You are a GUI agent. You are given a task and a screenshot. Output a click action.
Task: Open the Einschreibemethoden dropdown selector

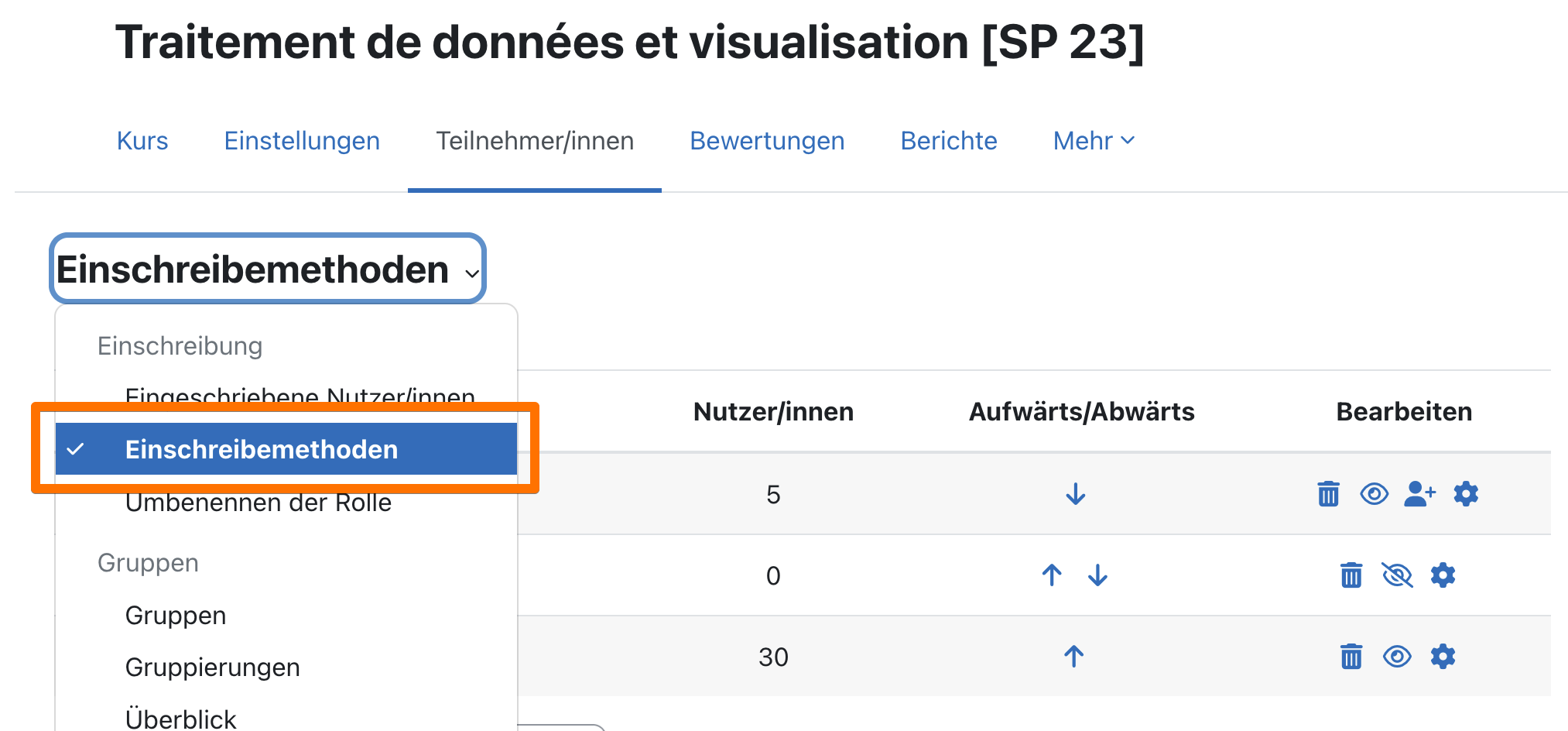[268, 269]
